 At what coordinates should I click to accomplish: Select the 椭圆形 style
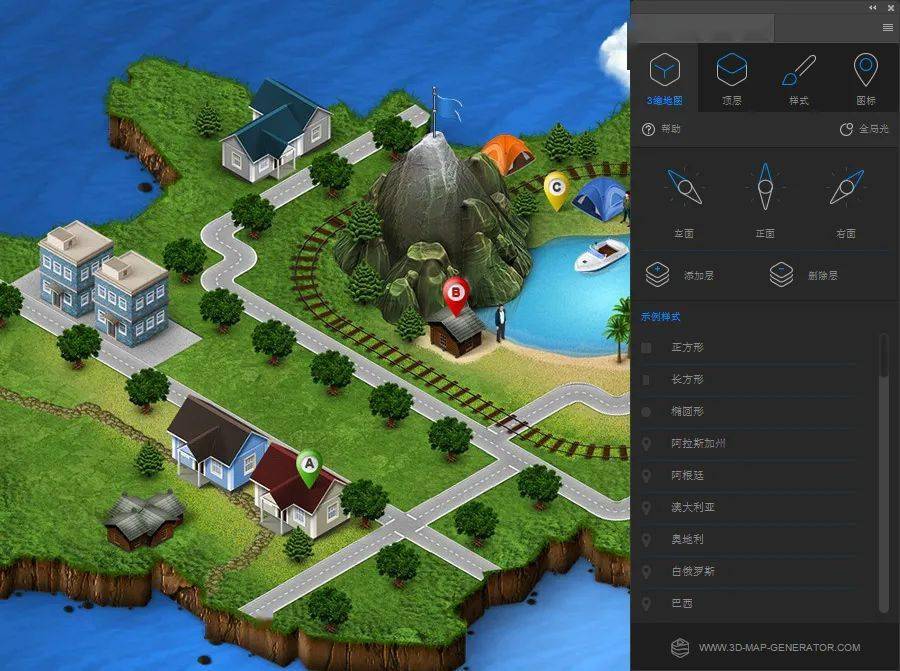pos(748,412)
